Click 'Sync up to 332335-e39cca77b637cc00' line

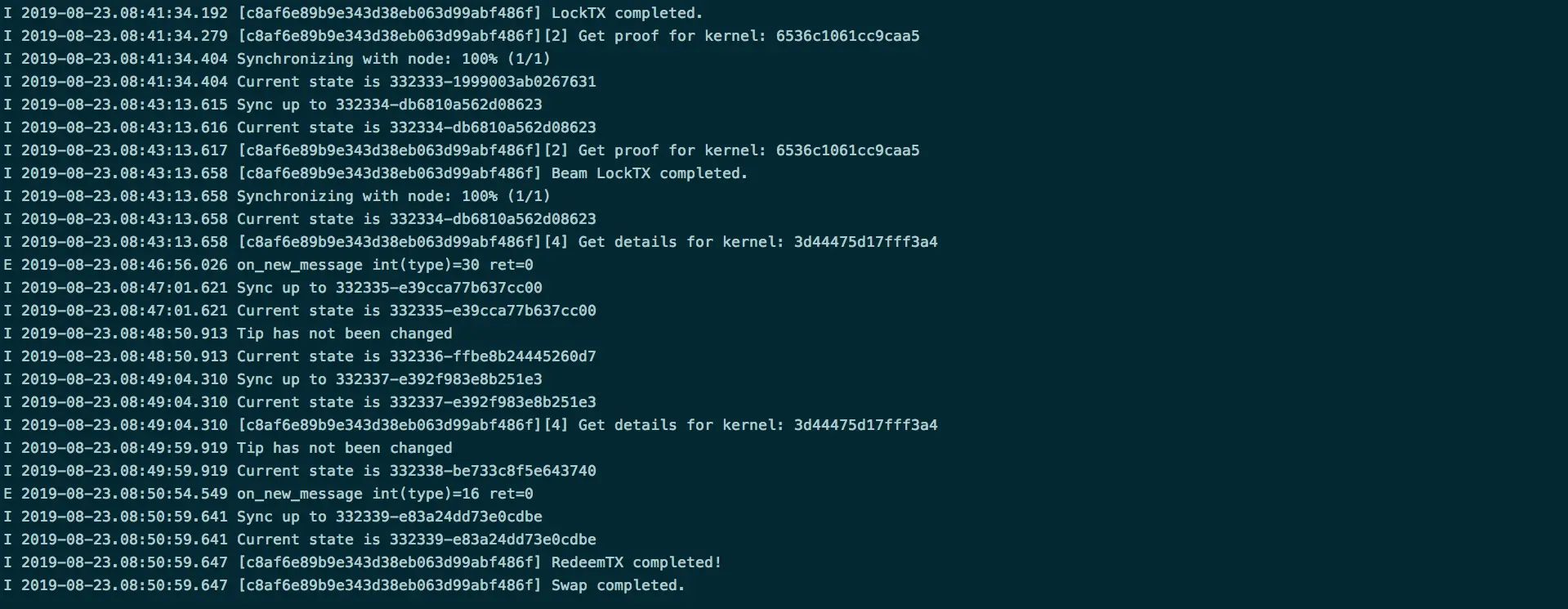(x=390, y=288)
